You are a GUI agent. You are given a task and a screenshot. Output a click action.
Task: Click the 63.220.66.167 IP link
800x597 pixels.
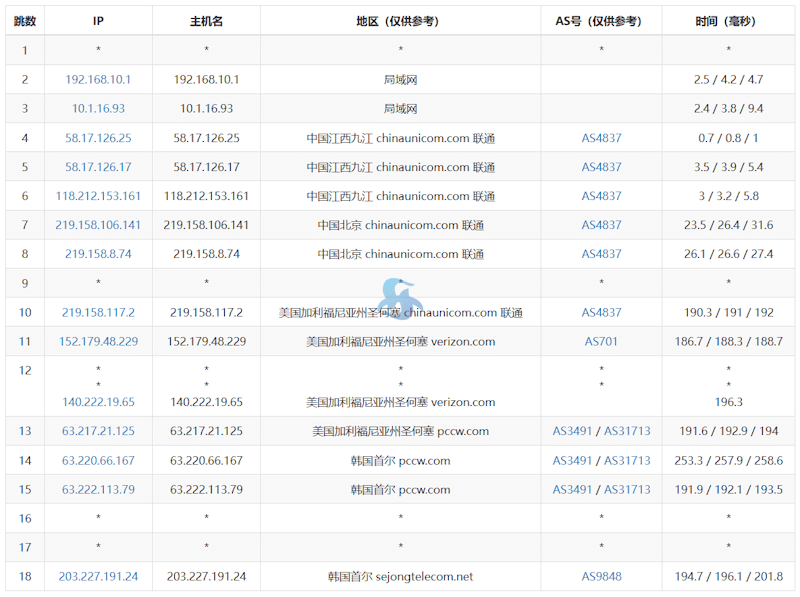(98, 461)
